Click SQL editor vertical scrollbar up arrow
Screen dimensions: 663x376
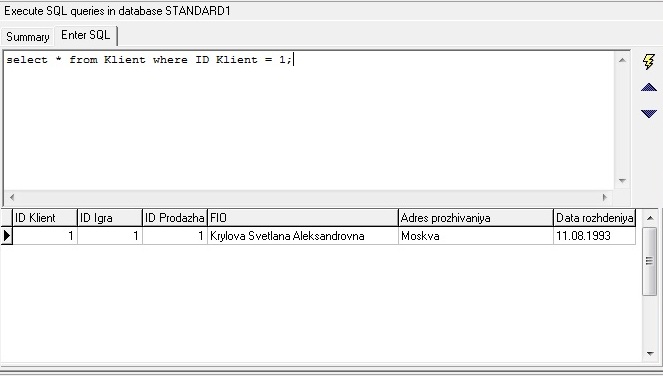[622, 60]
